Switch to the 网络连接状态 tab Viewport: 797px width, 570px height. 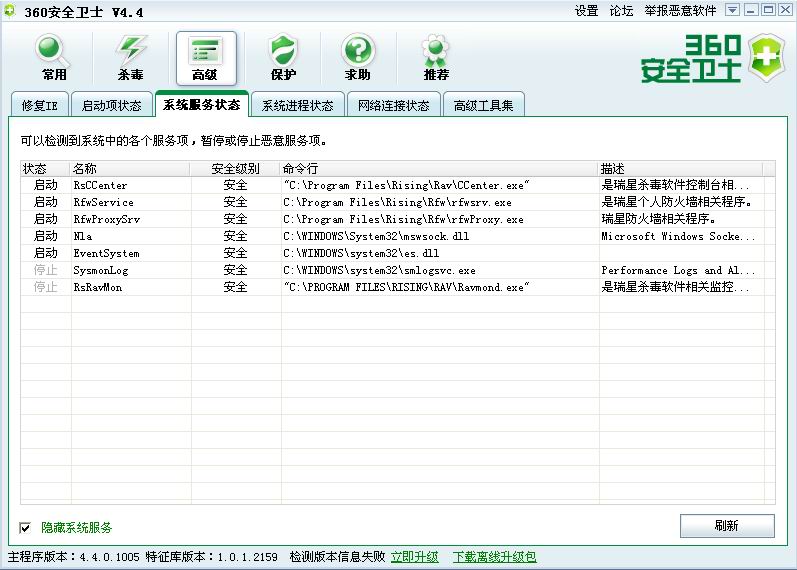pyautogui.click(x=393, y=105)
